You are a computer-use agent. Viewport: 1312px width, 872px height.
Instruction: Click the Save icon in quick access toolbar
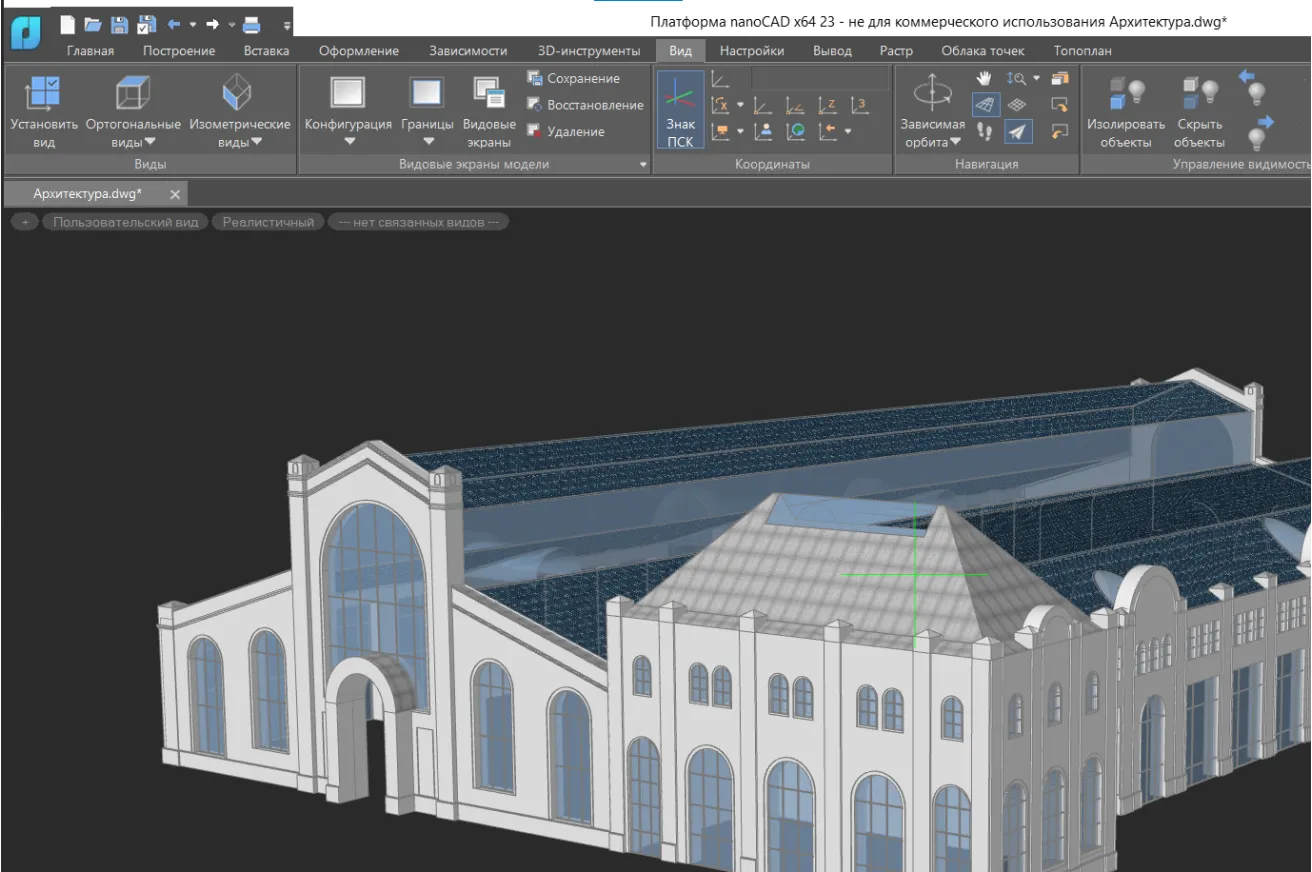click(x=119, y=24)
